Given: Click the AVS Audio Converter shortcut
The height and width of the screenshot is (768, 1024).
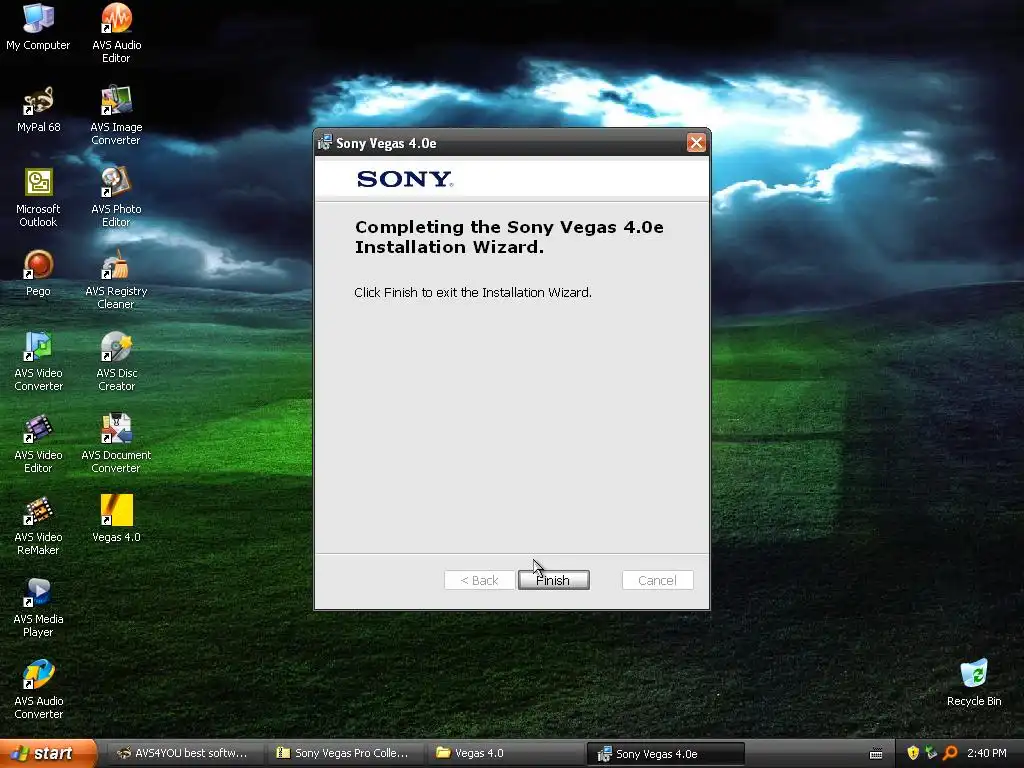Looking at the screenshot, I should point(38,690).
